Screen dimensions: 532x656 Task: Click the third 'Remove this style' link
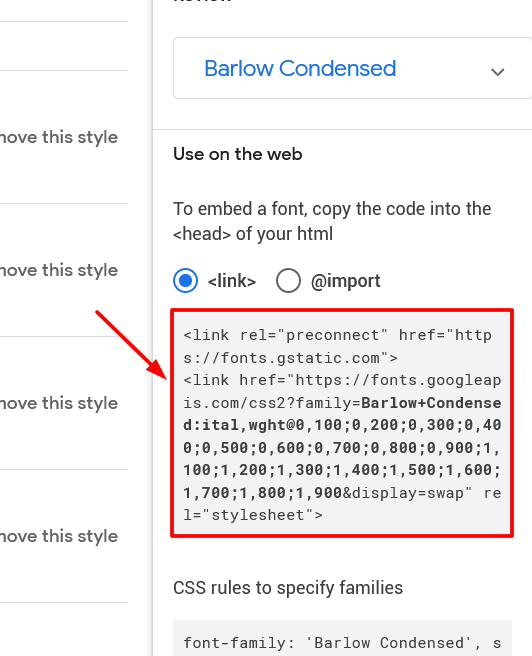click(59, 403)
